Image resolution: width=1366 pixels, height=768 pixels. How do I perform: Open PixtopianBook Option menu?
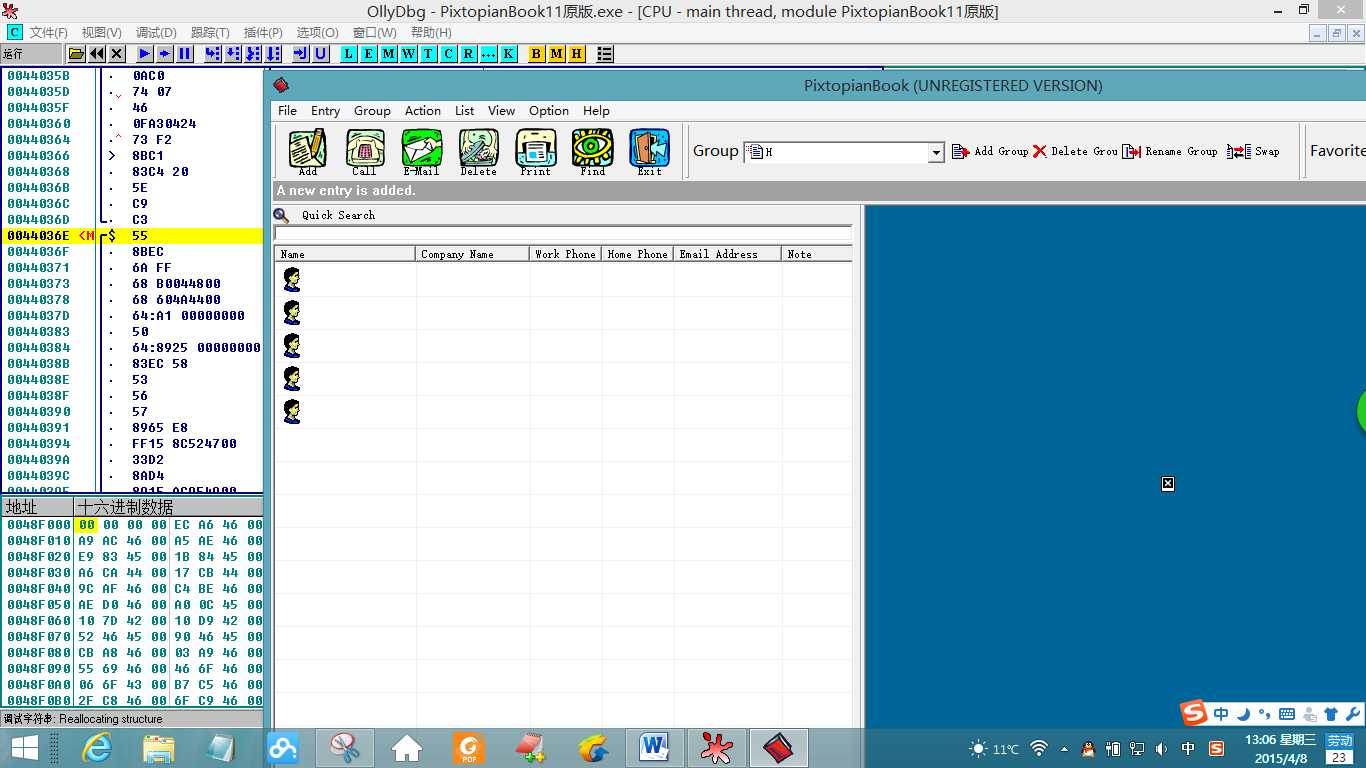[x=549, y=111]
